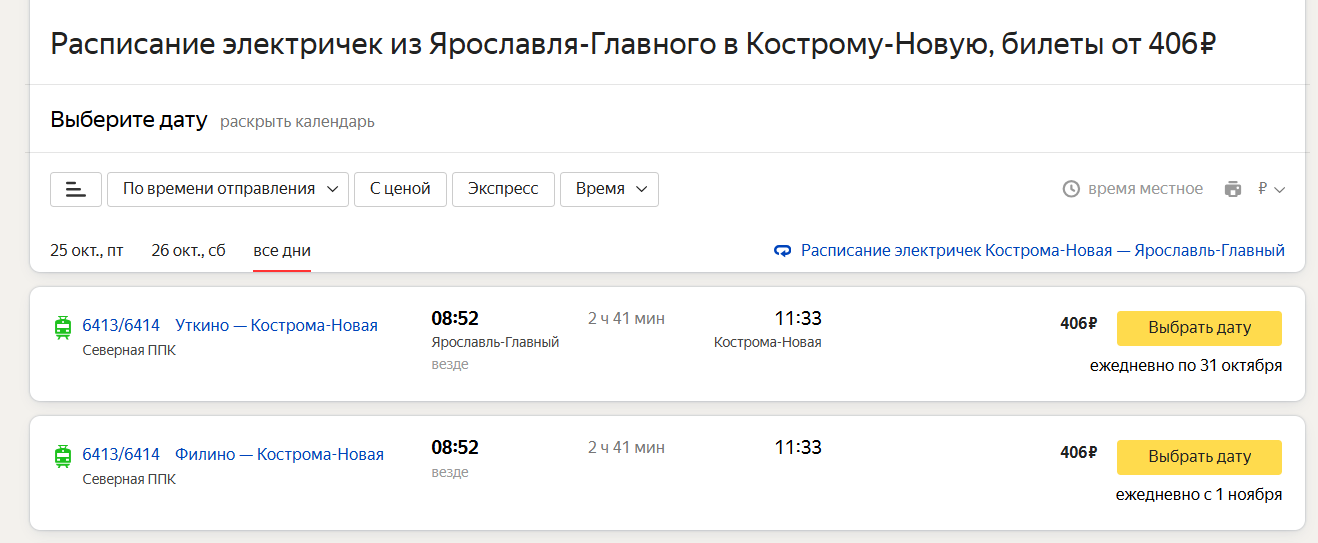Open reverse schedule Кострома-Новая — Ярославль-Главный link
This screenshot has height=543, width=1318.
click(1042, 250)
